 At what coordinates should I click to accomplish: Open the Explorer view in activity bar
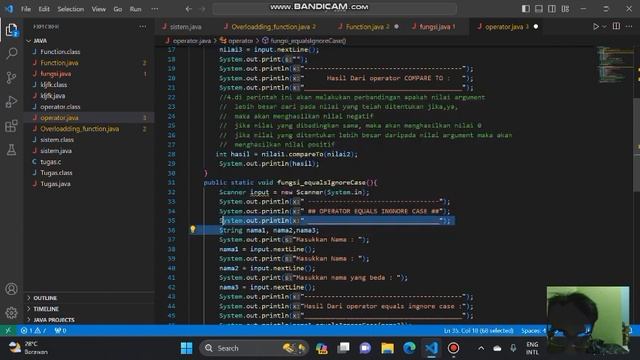(11, 30)
